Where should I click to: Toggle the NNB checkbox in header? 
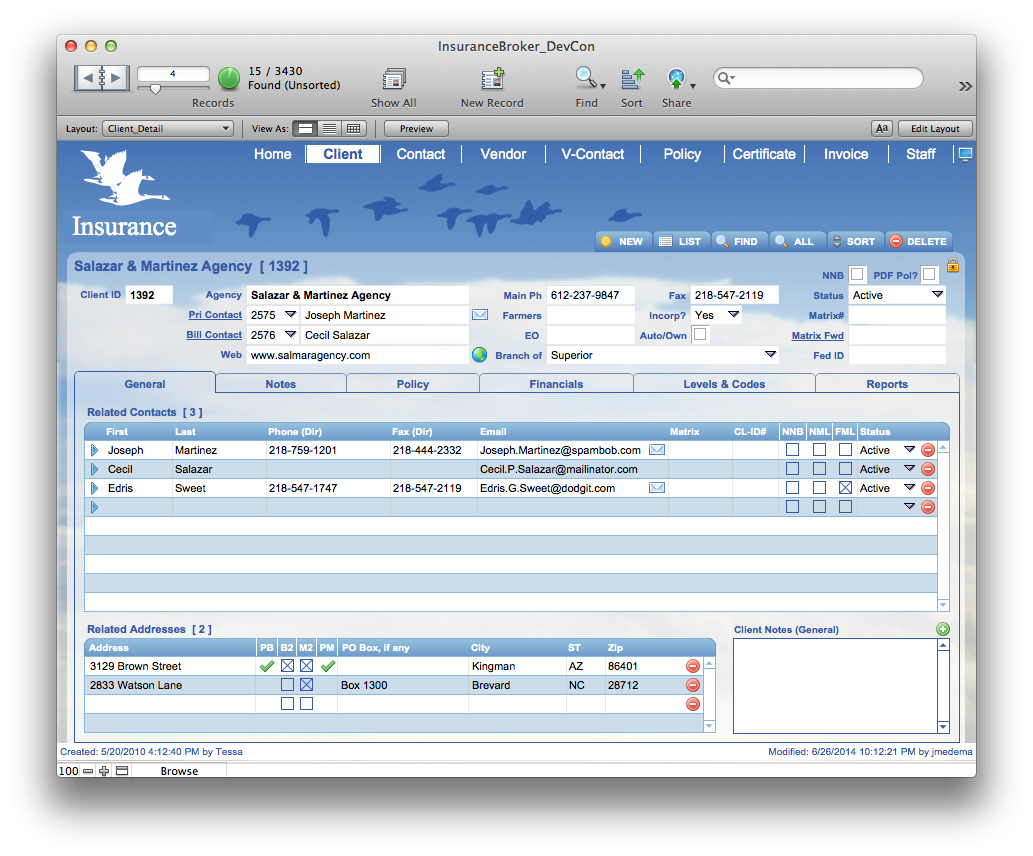click(857, 274)
